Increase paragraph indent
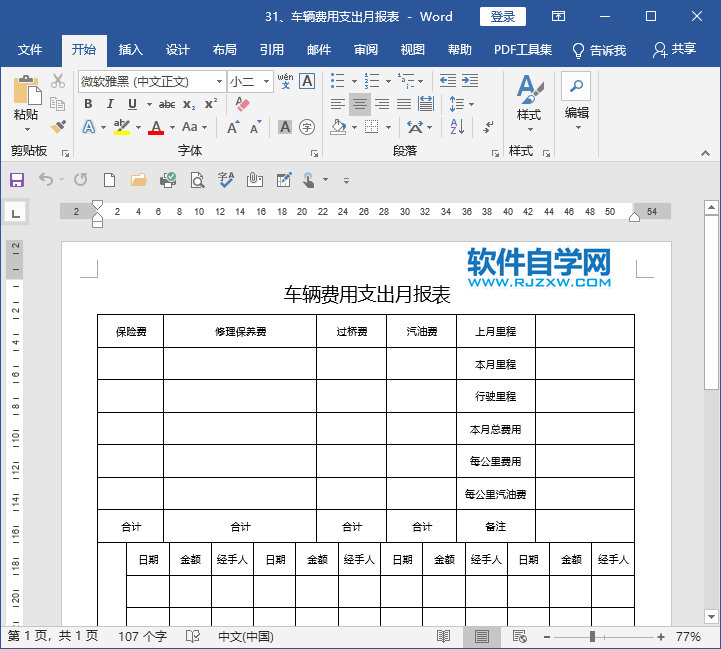Screen dimensions: 721x649 click(470, 81)
